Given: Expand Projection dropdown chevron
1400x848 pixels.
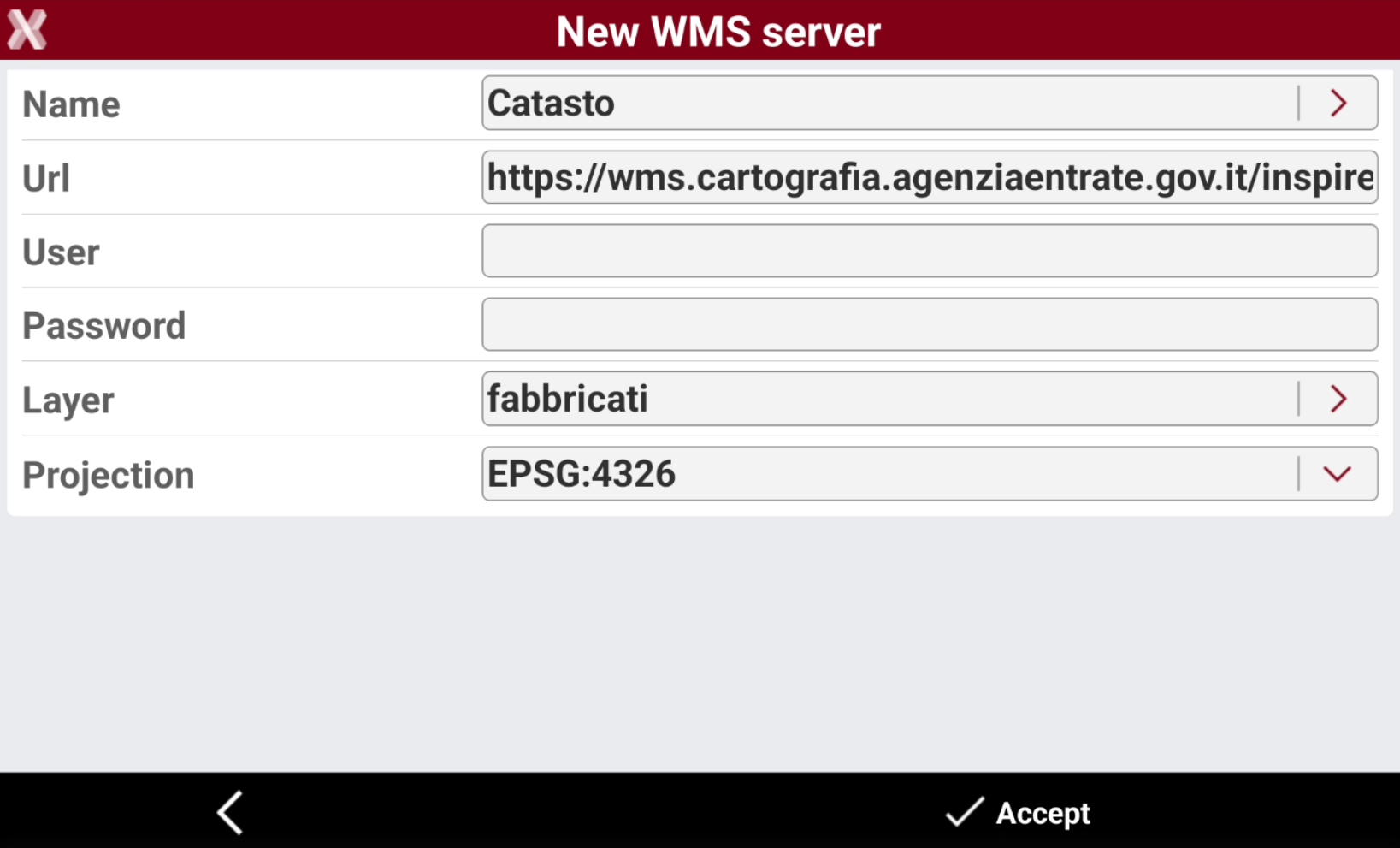Looking at the screenshot, I should click(x=1338, y=474).
